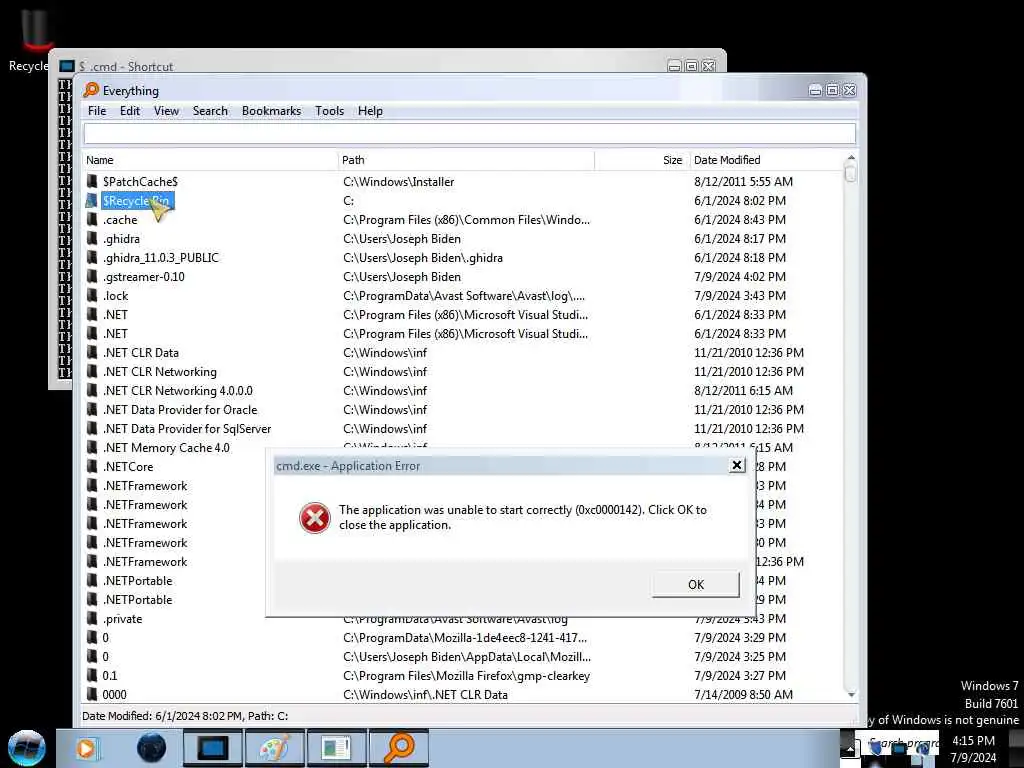The height and width of the screenshot is (768, 1024).
Task: Select the .private result name
Action: point(122,618)
